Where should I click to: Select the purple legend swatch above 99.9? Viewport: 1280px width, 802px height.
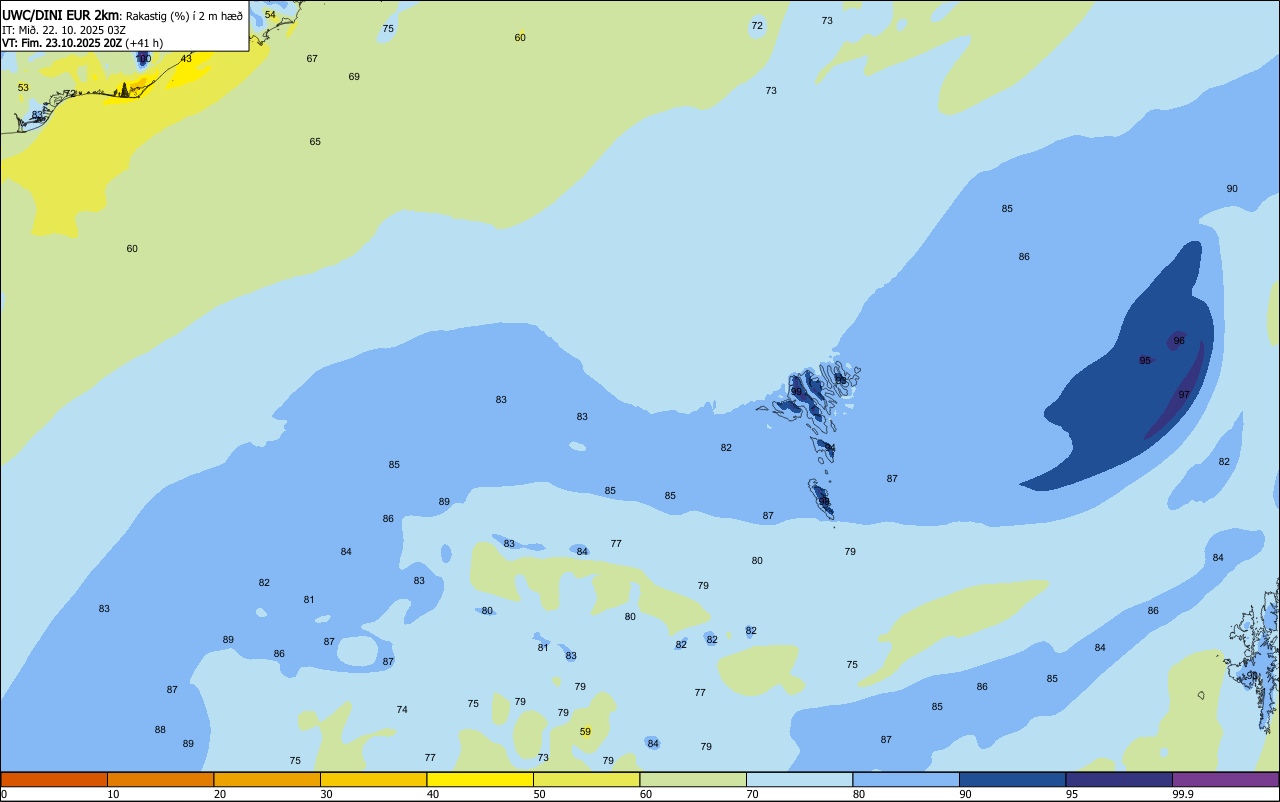(1225, 779)
